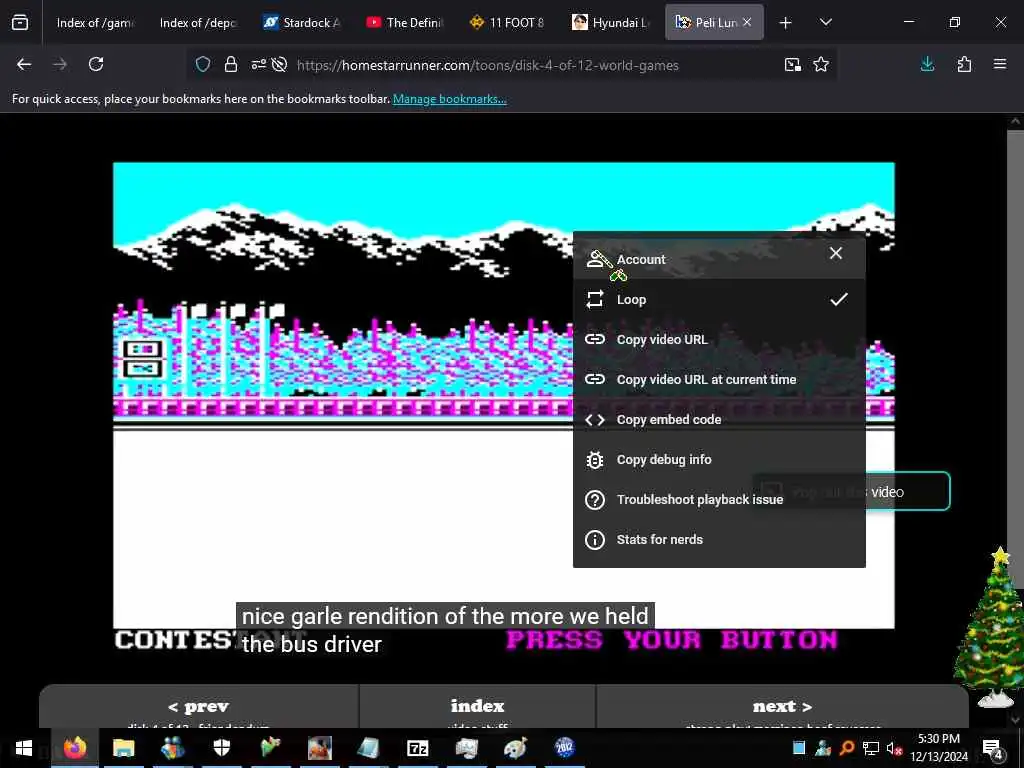
Task: Select Copy video URL at current time
Action: (x=719, y=379)
